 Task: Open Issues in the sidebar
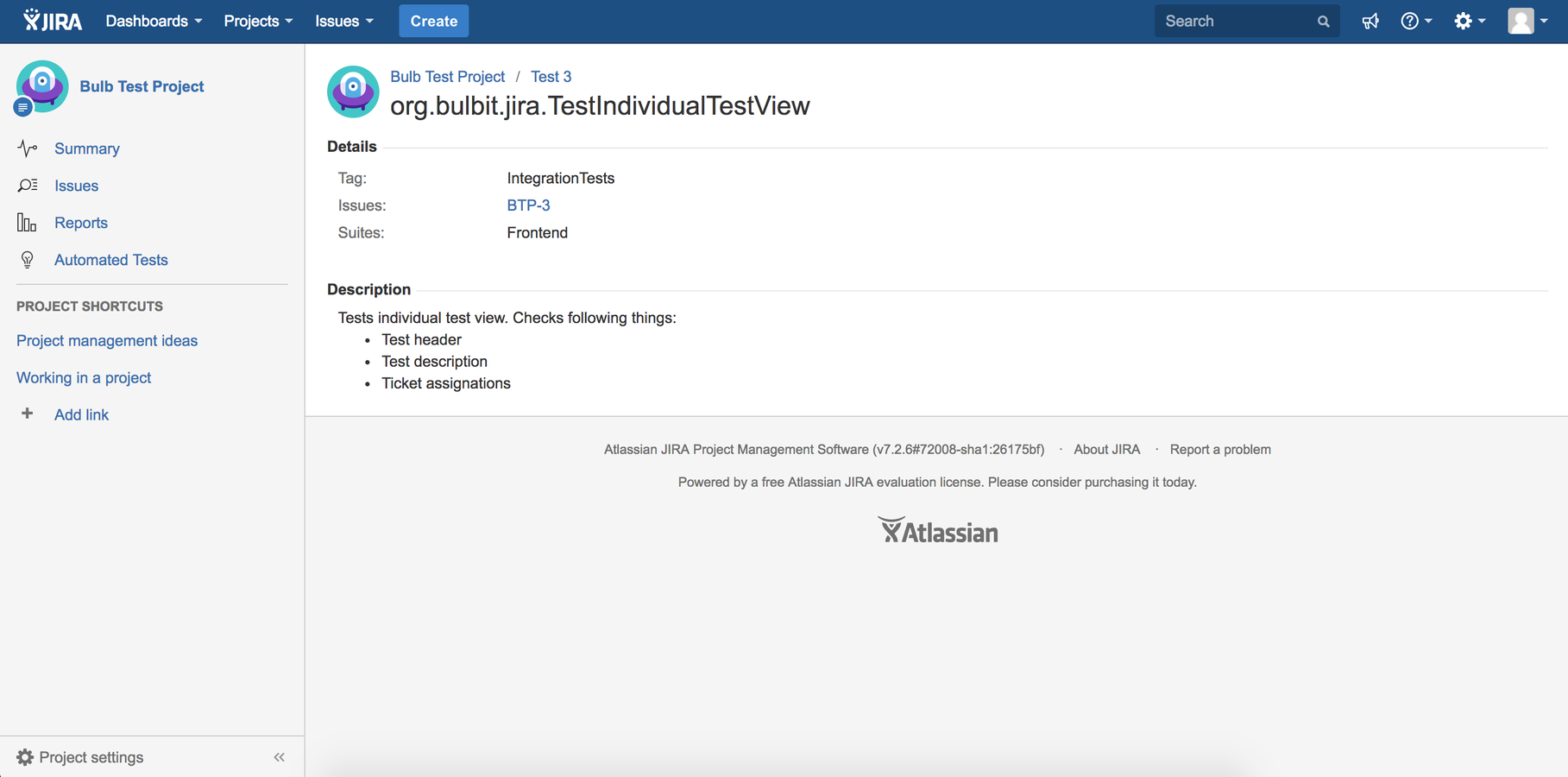[x=76, y=186]
